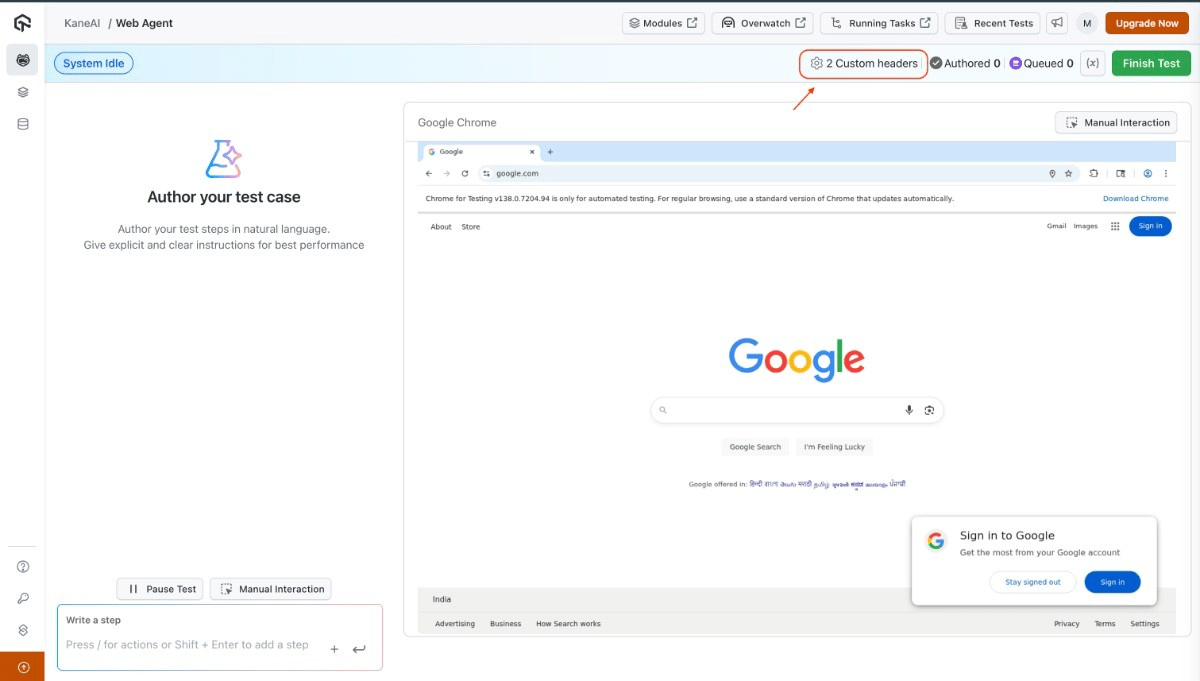The image size is (1200, 681).
Task: Click the key icon in sidebar
Action: click(x=22, y=598)
